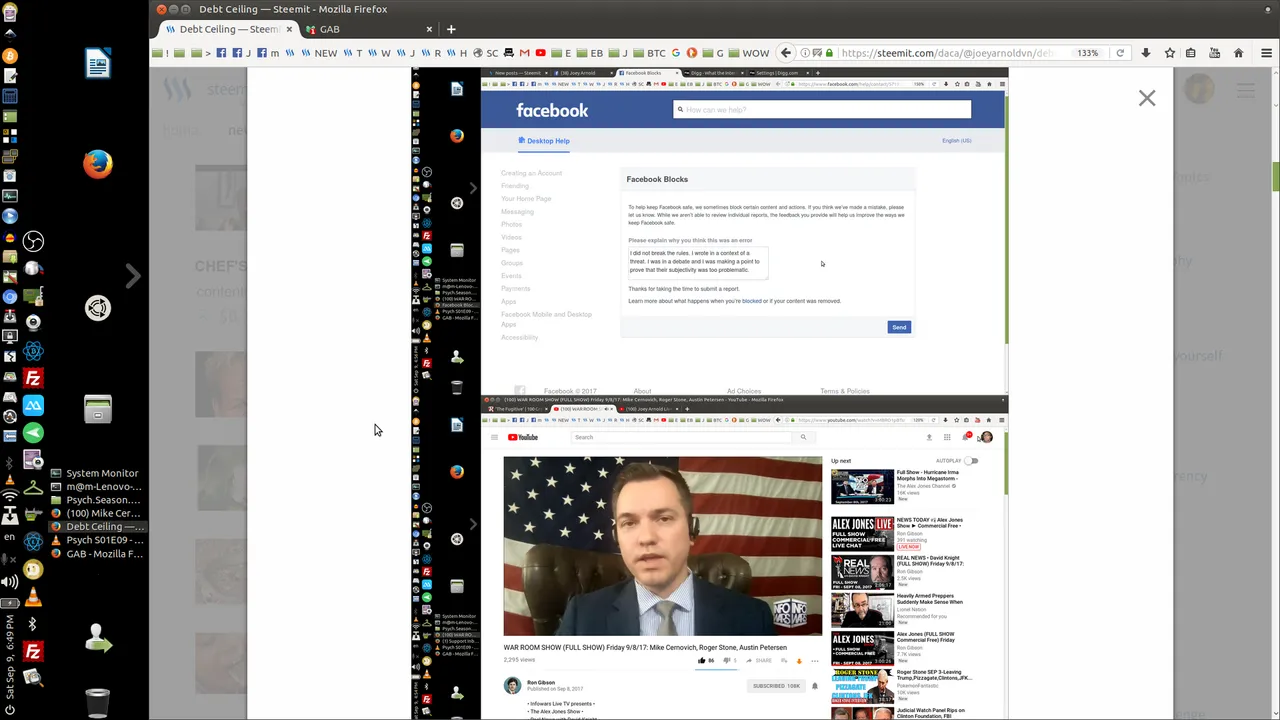Open the BTC bookmarks folder

pyautogui.click(x=648, y=53)
